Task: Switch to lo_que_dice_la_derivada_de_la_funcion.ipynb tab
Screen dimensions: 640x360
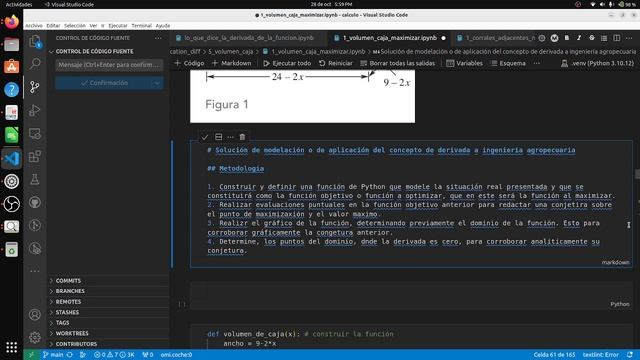Action: click(x=249, y=38)
